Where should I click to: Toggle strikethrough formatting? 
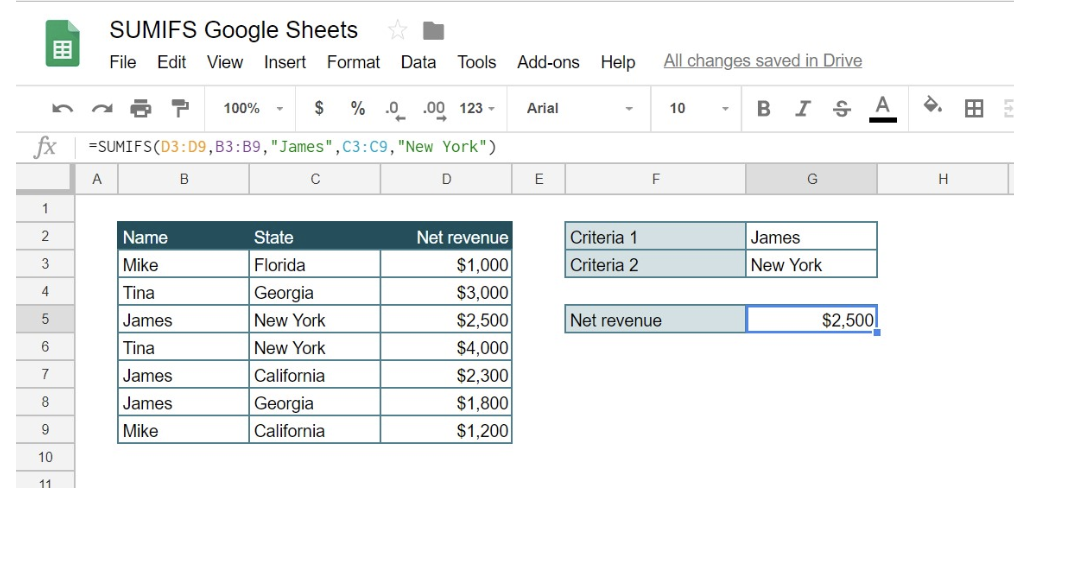pyautogui.click(x=842, y=108)
